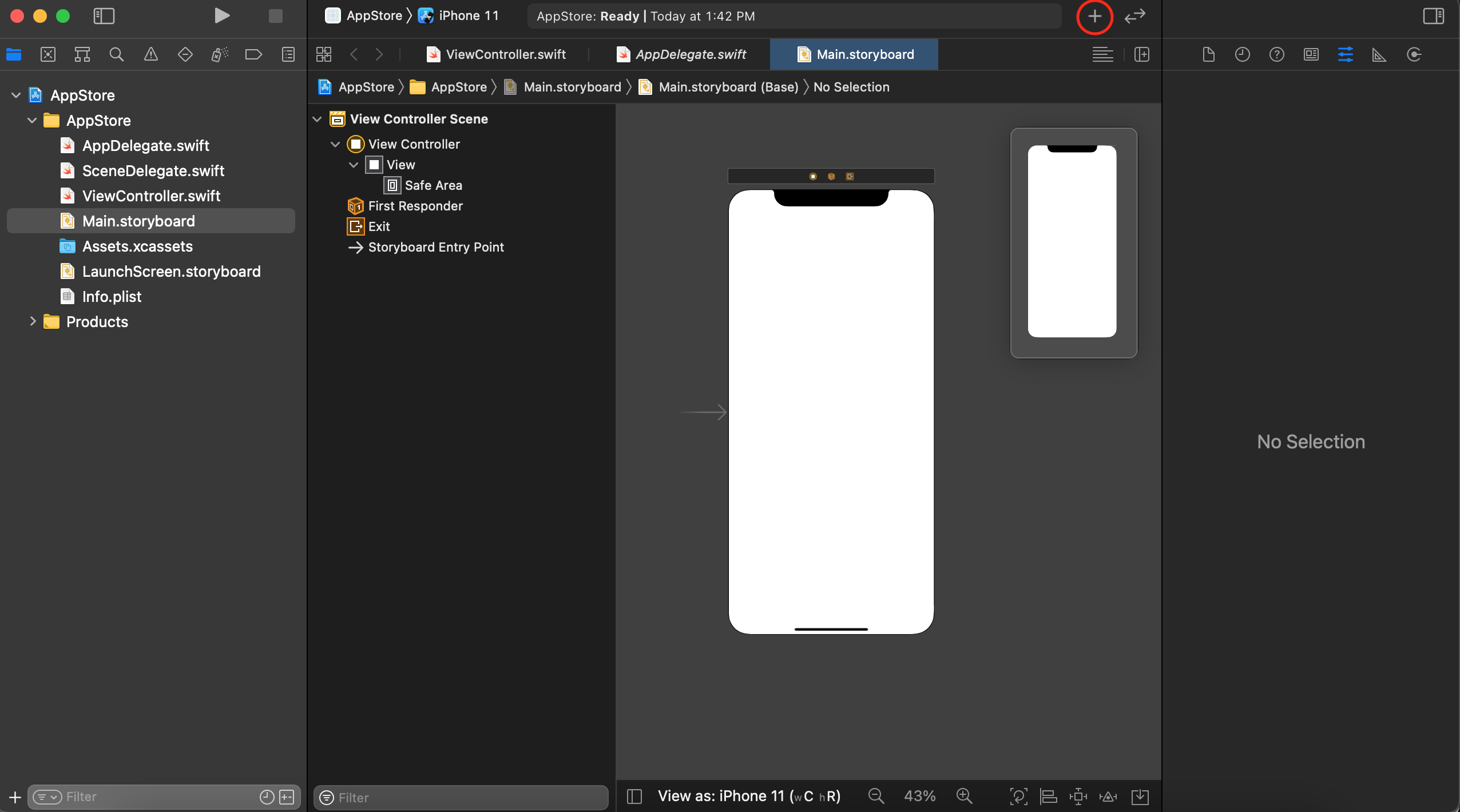1460x812 pixels.
Task: Open the Connections inspector
Action: click(1414, 54)
